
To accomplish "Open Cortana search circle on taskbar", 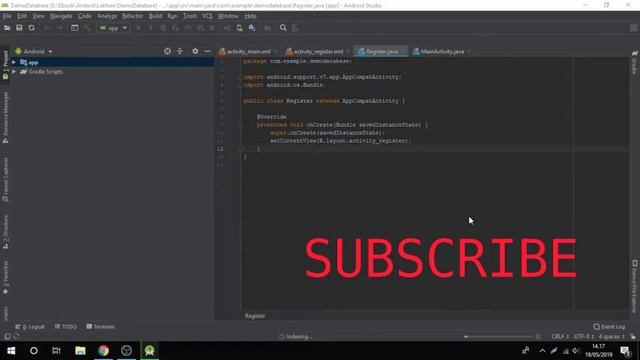I will (34, 351).
